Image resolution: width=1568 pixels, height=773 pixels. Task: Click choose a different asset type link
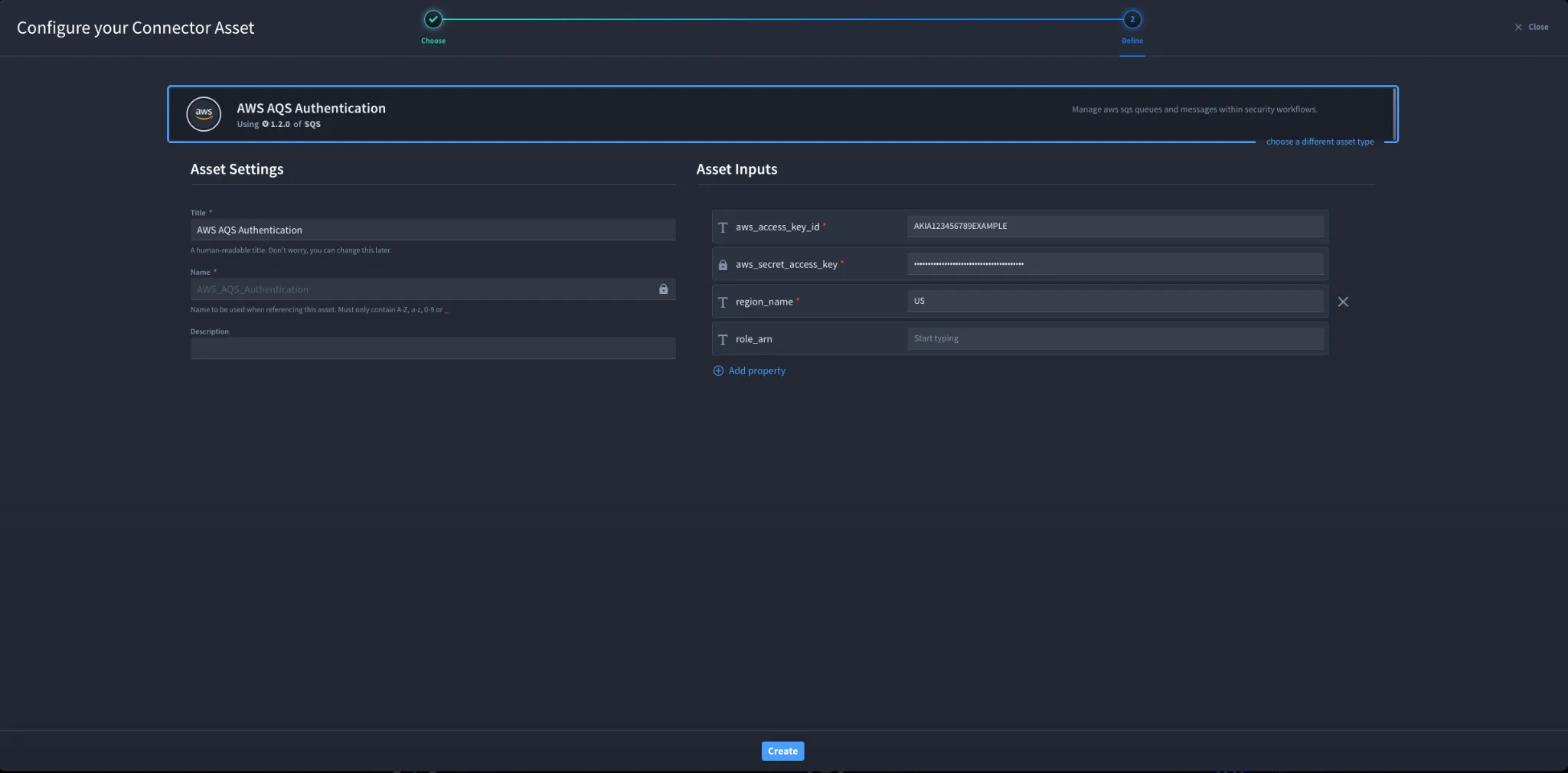coord(1320,142)
